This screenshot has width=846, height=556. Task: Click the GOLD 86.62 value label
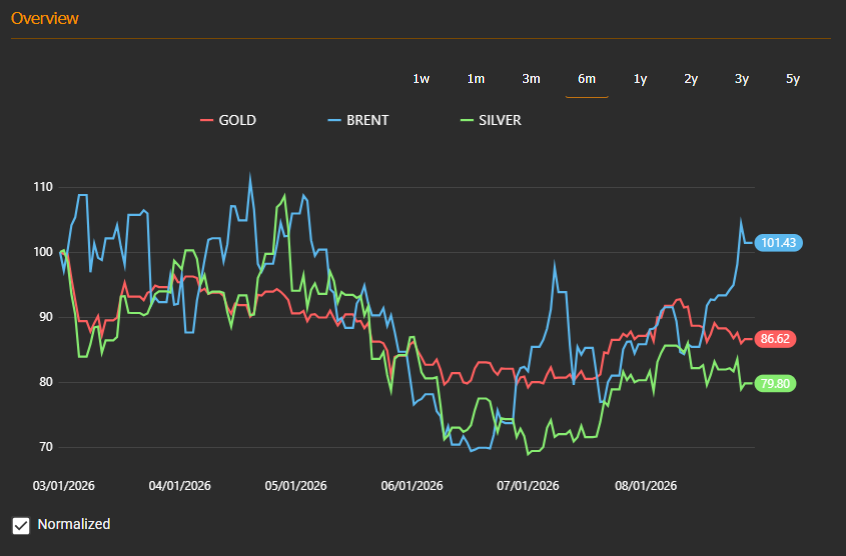(x=775, y=339)
